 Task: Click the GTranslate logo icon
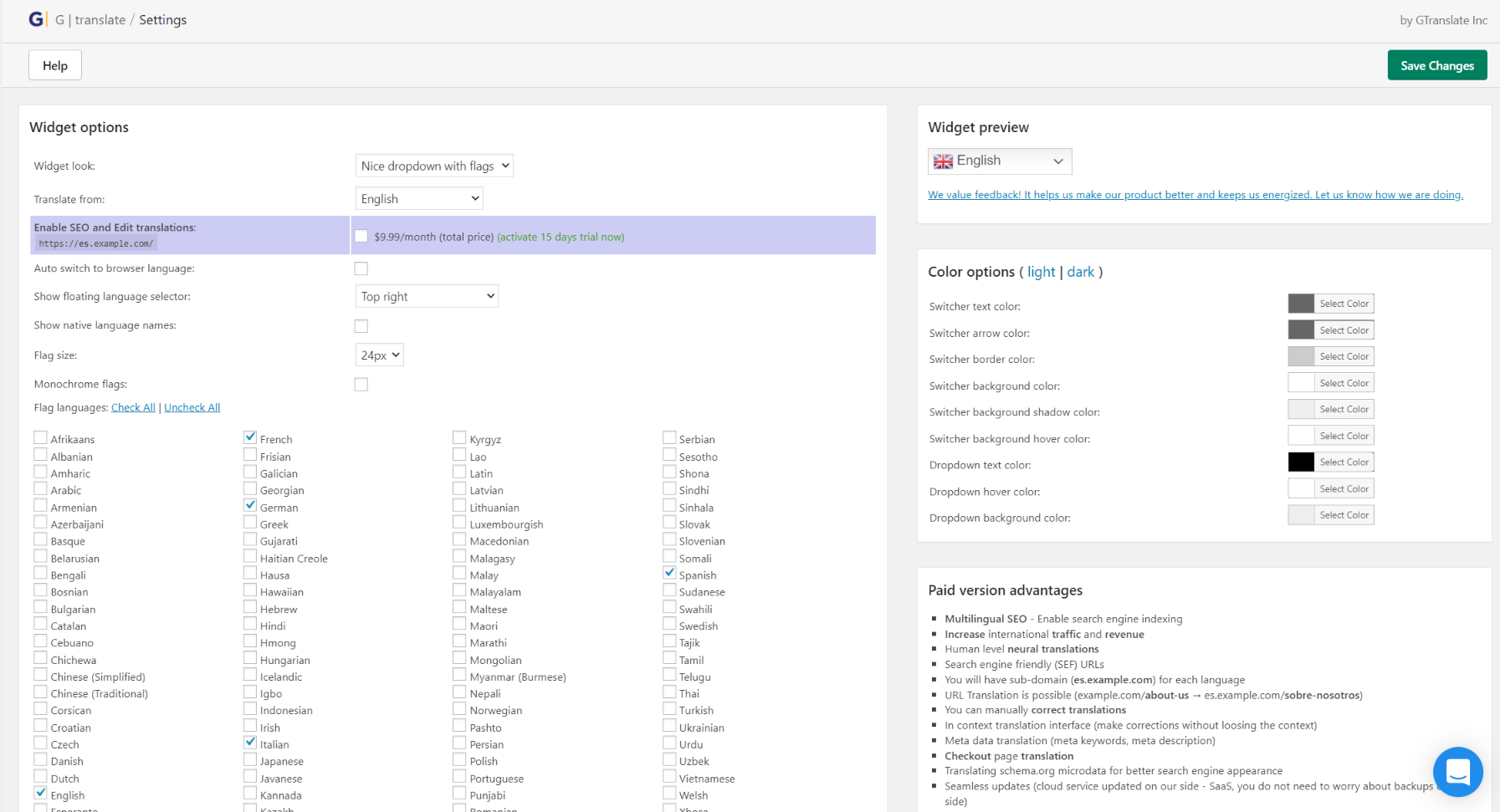37,19
